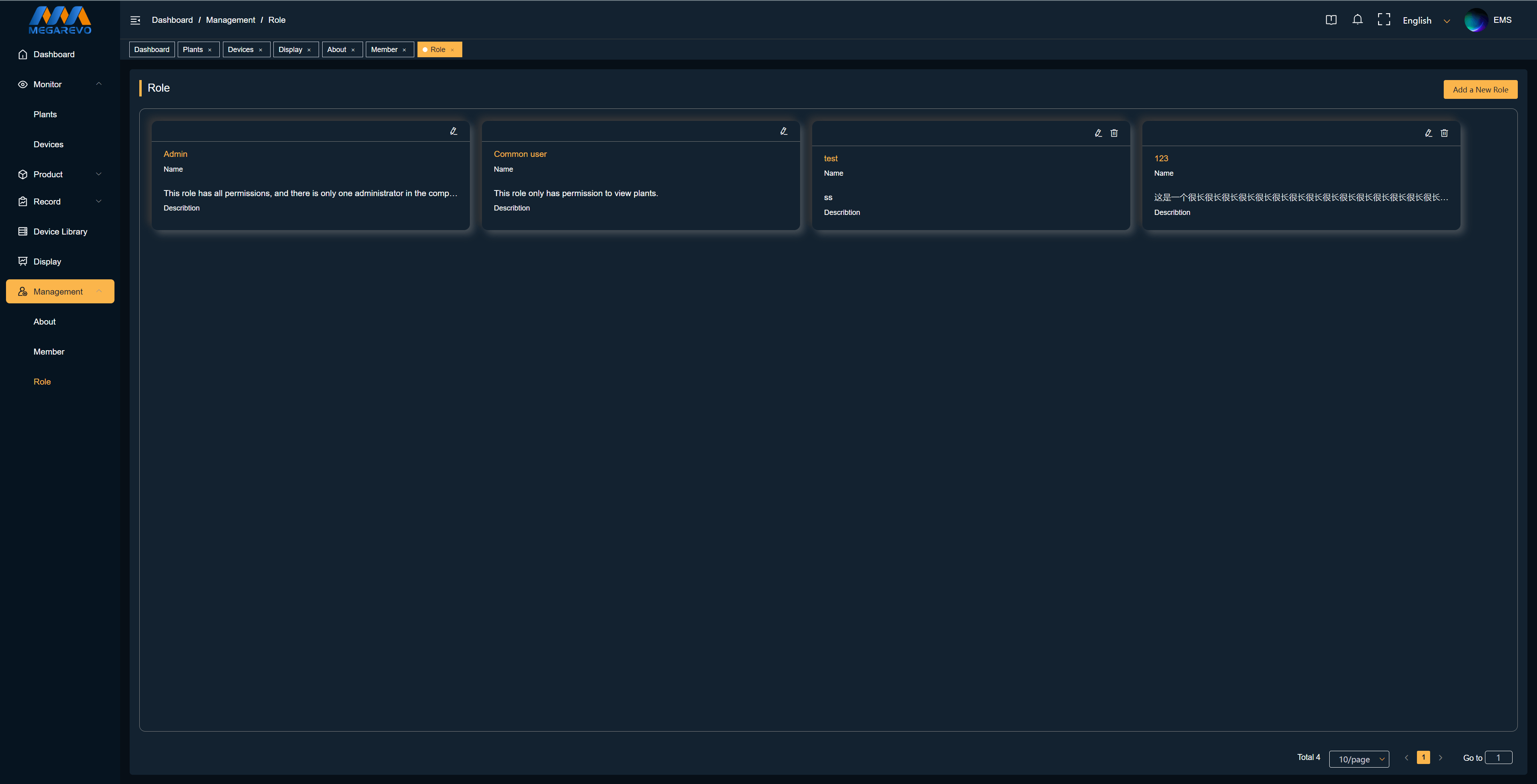Go to next page arrow
Viewport: 1537px width, 784px height.
(x=1441, y=758)
